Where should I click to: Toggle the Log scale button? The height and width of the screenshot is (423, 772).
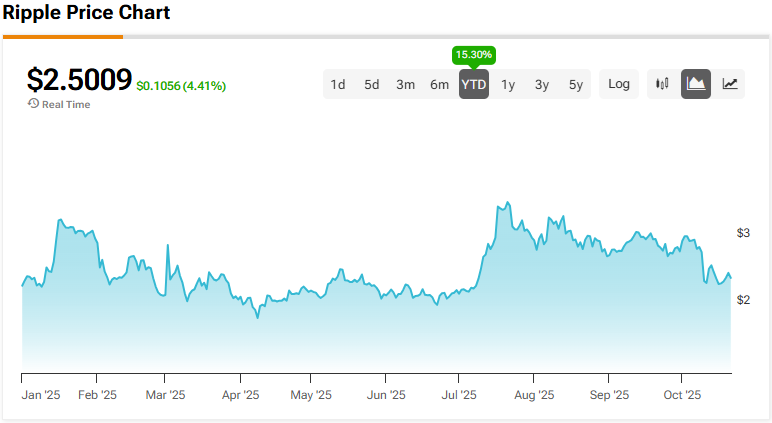tap(619, 84)
